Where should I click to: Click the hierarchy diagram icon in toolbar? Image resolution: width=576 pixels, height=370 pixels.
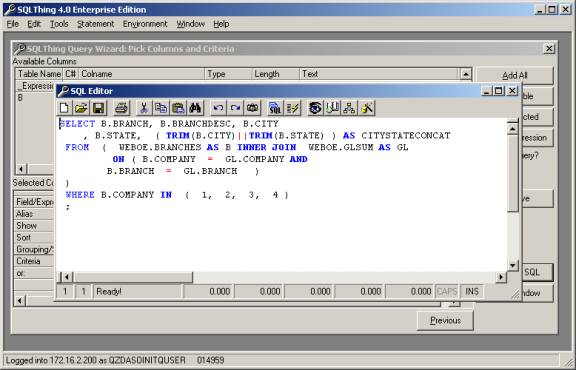pyautogui.click(x=349, y=108)
